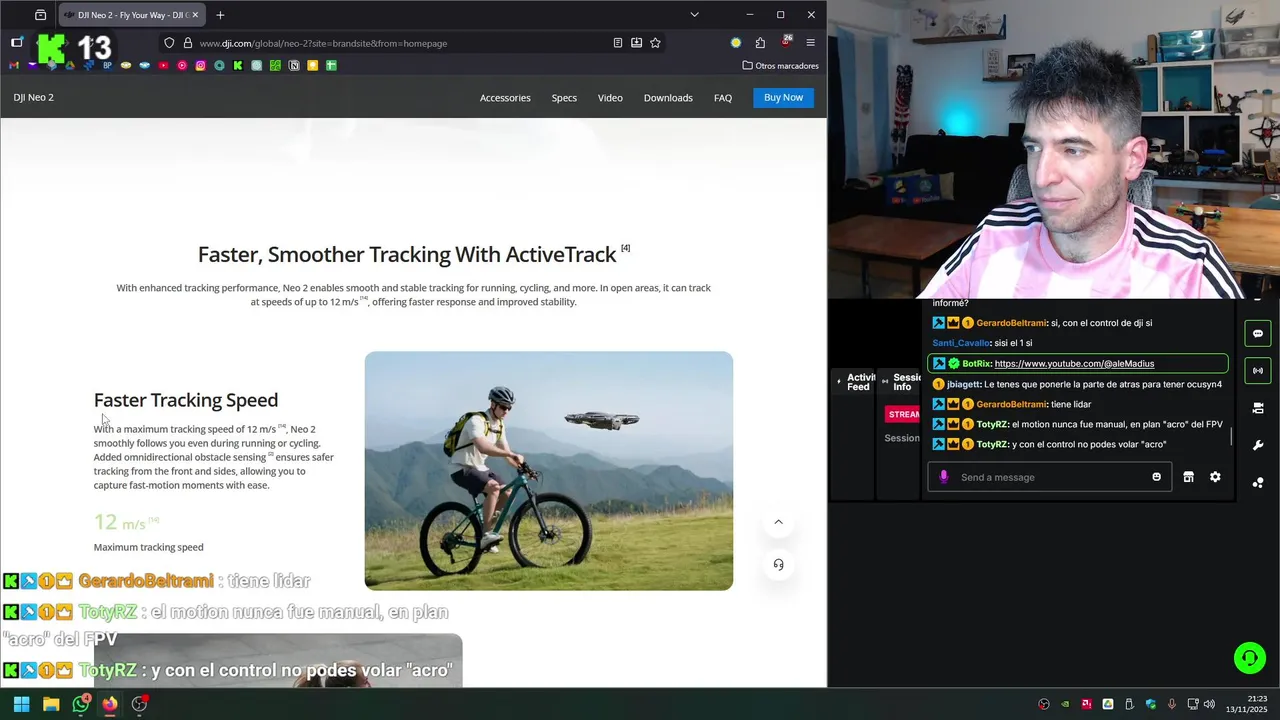Viewport: 1280px width, 720px height.
Task: Toggle the broadcast signal sidebar icon
Action: [x=1258, y=370]
